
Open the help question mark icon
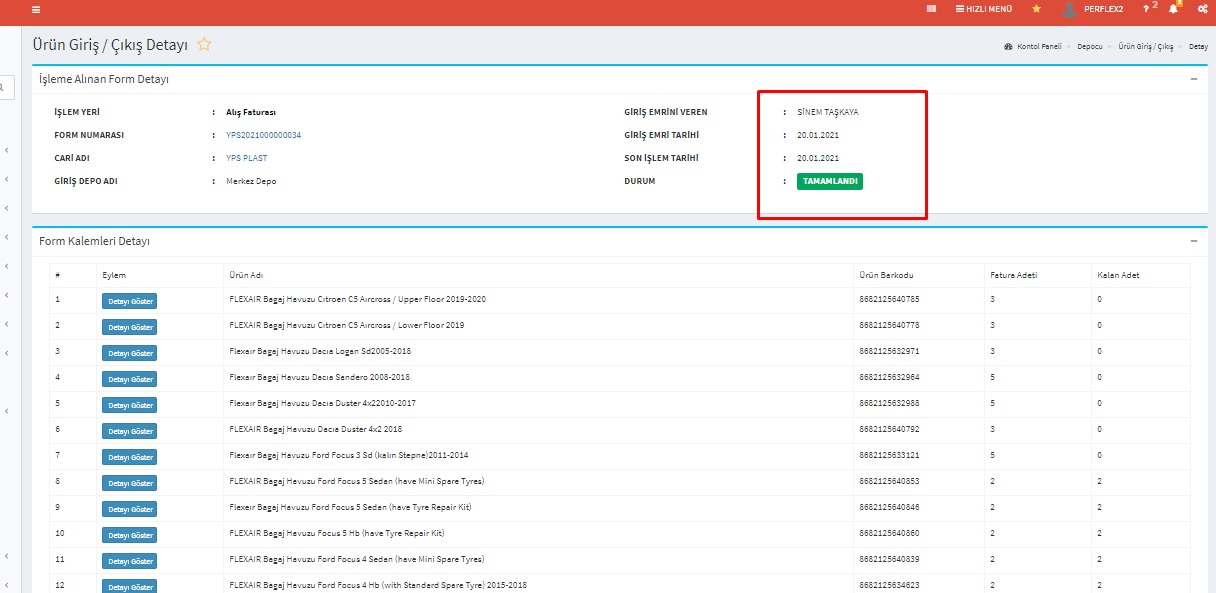pos(1146,9)
